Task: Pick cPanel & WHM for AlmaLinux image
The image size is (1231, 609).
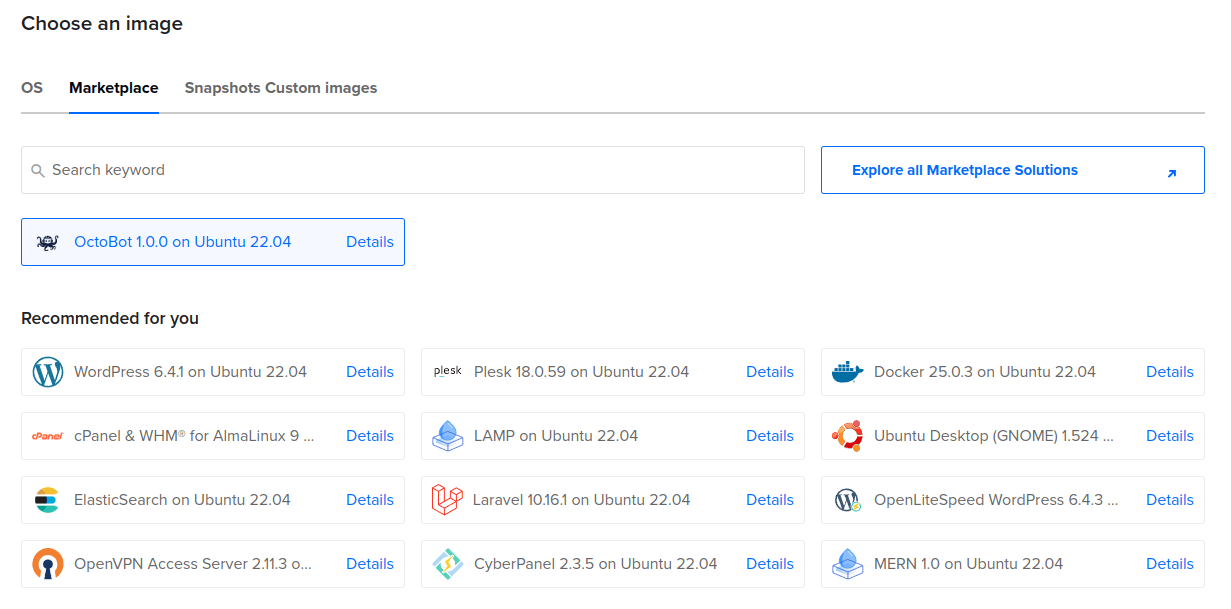Action: 213,436
